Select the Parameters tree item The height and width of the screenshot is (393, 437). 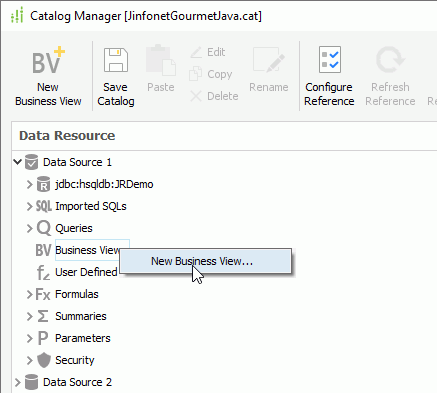[83, 338]
